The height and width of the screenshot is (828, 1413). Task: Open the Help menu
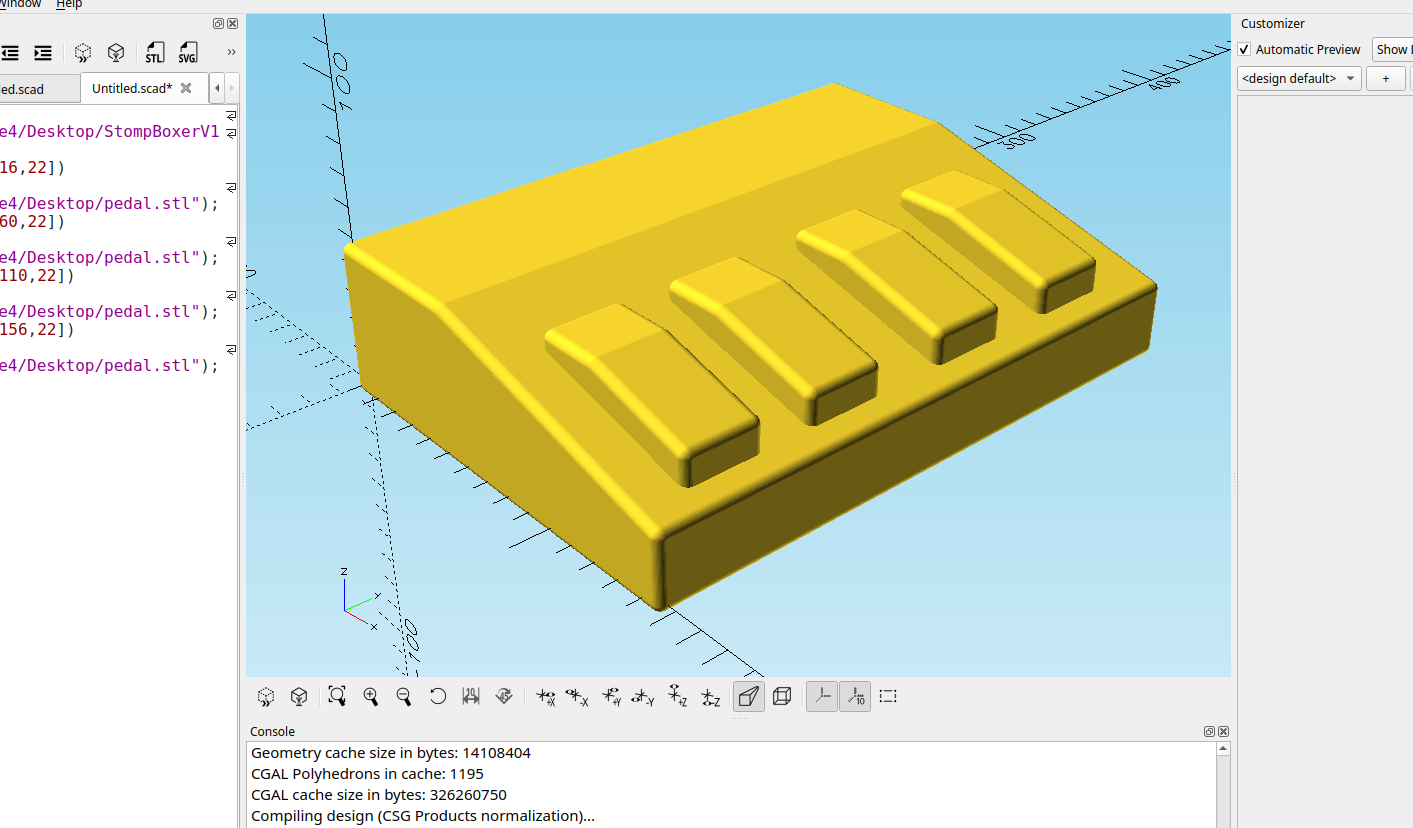coord(69,5)
